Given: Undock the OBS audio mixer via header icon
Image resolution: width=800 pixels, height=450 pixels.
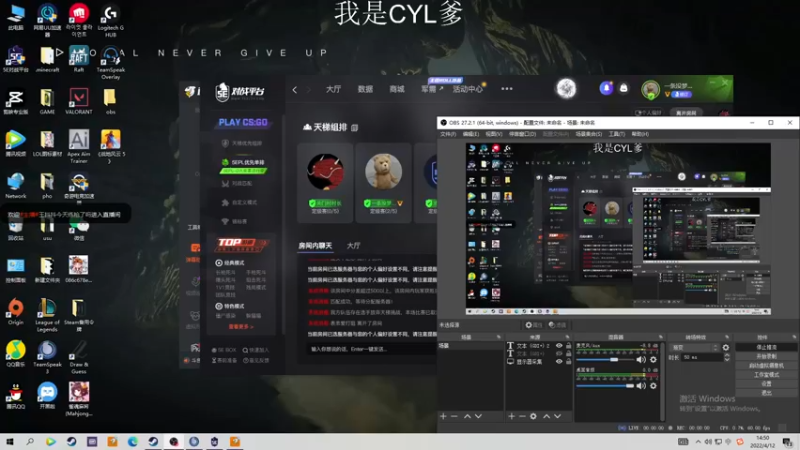Looking at the screenshot, I should tap(661, 337).
